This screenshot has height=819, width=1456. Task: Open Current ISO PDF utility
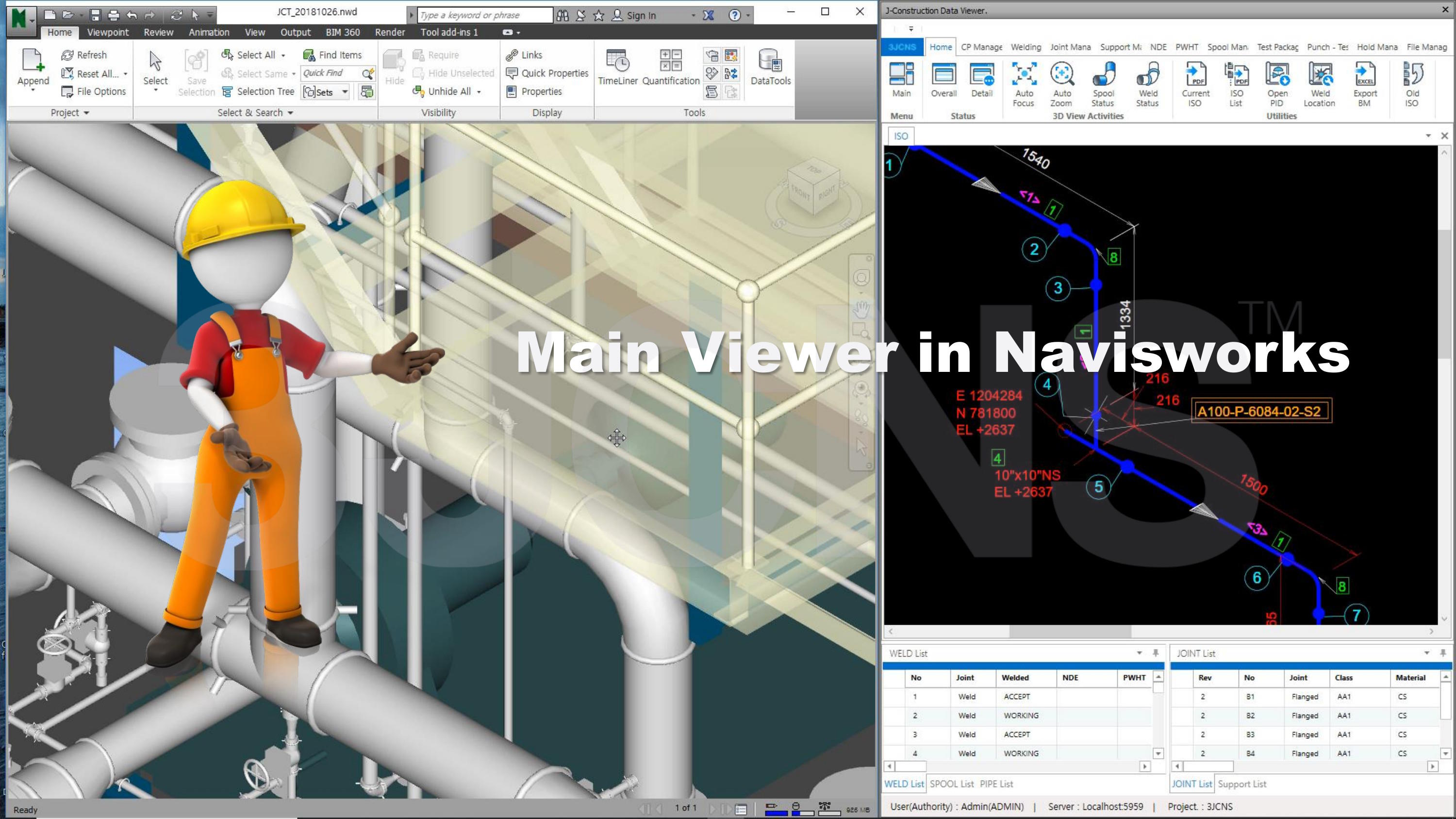click(1195, 84)
